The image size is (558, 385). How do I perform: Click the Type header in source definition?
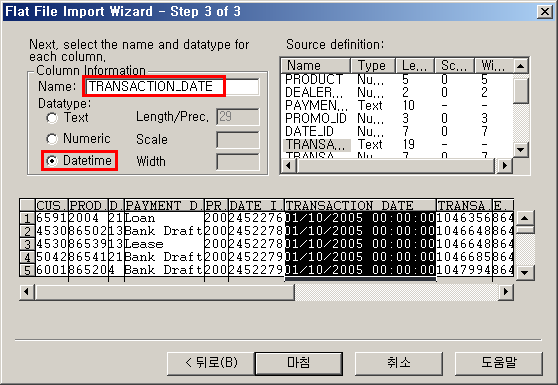(x=373, y=66)
